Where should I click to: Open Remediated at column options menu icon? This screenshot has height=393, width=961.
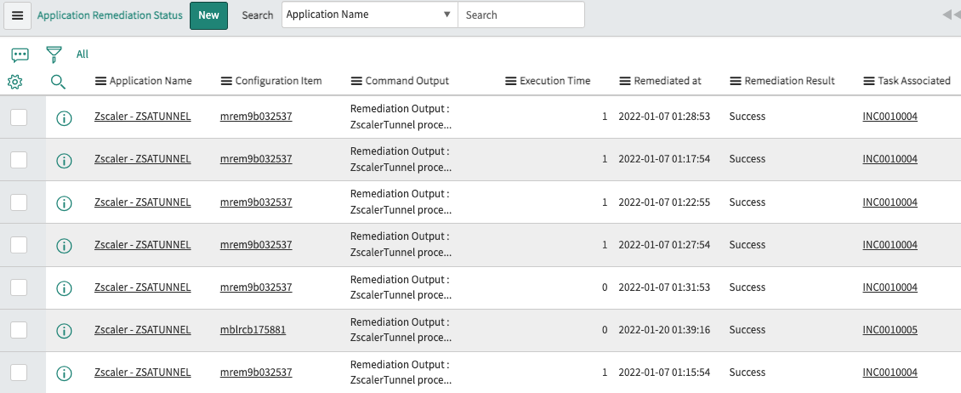[625, 81]
